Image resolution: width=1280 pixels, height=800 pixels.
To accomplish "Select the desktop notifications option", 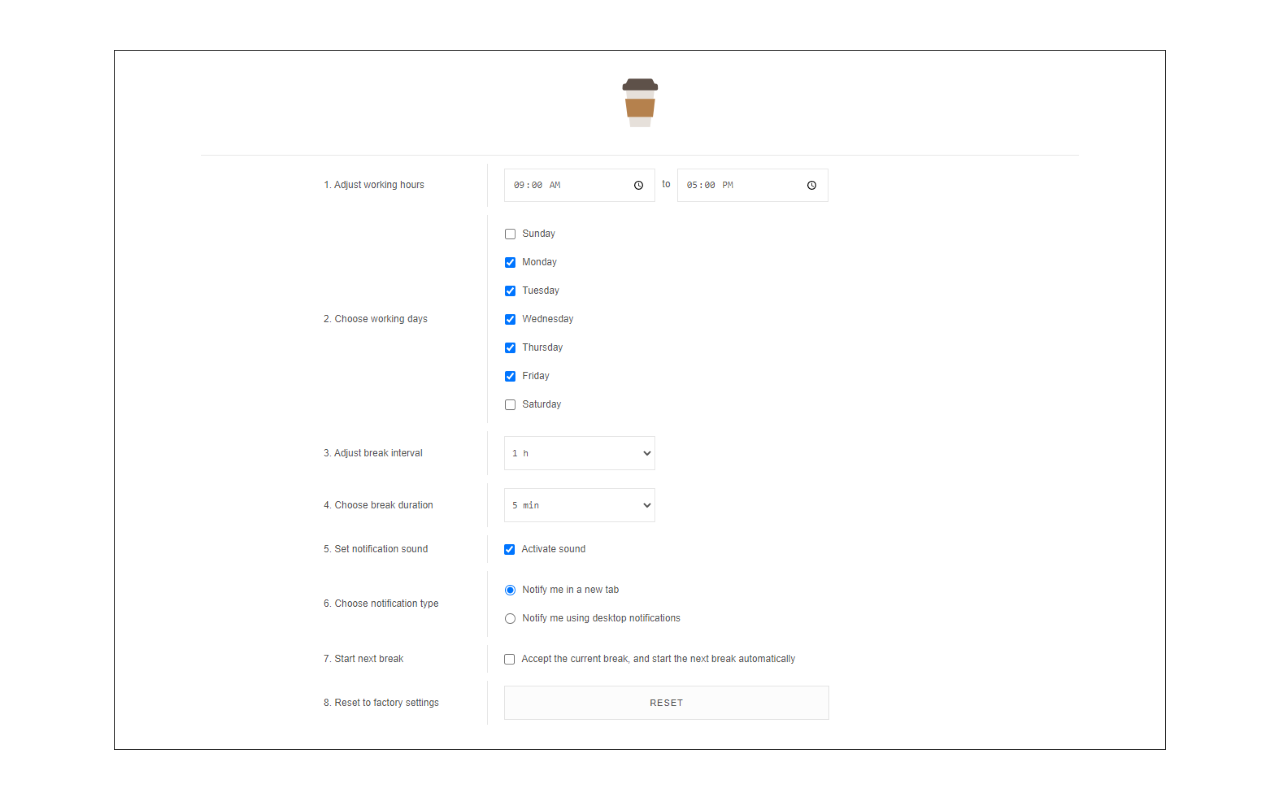I will (x=510, y=618).
